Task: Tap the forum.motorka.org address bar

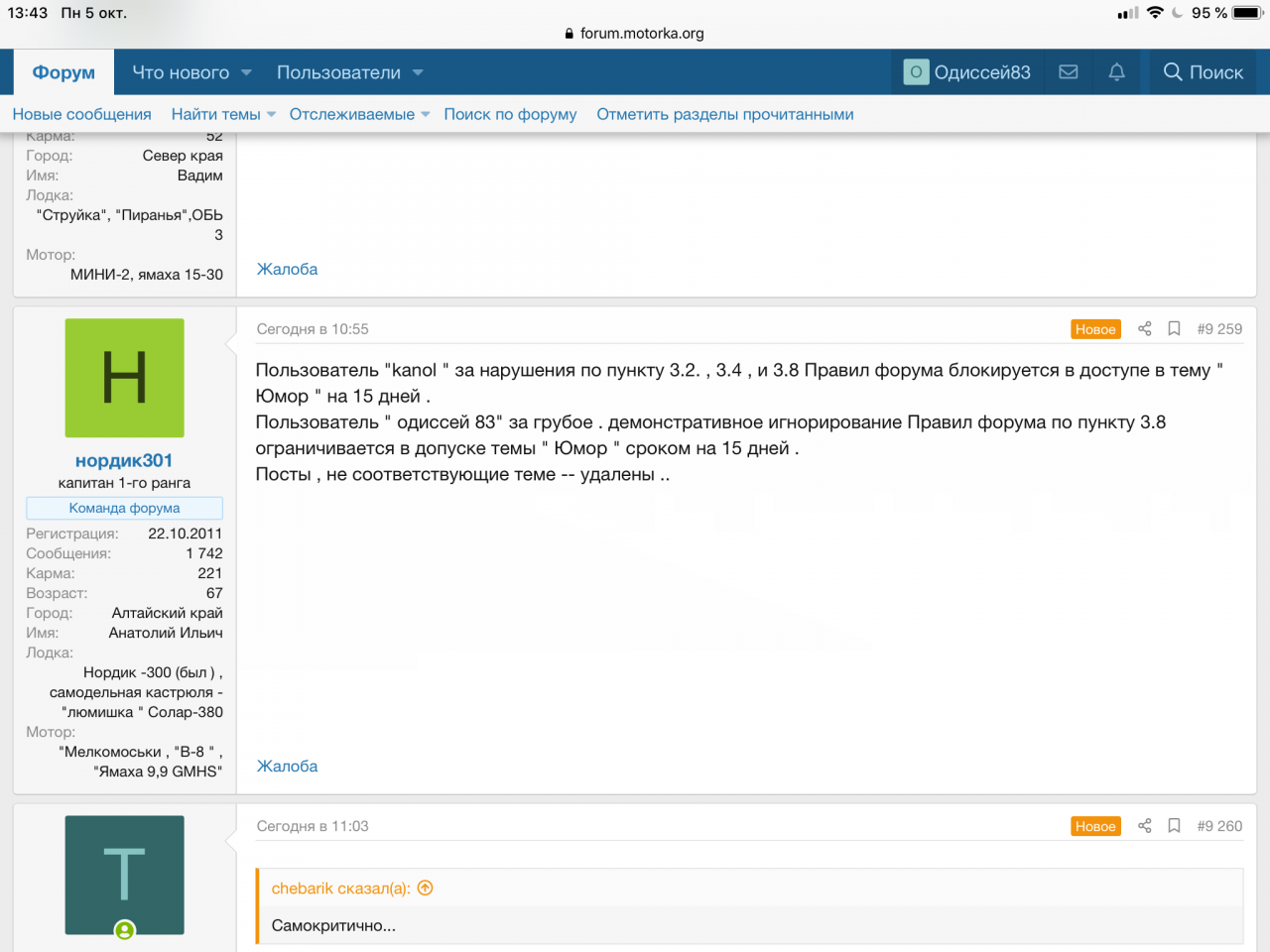Action: (x=635, y=33)
